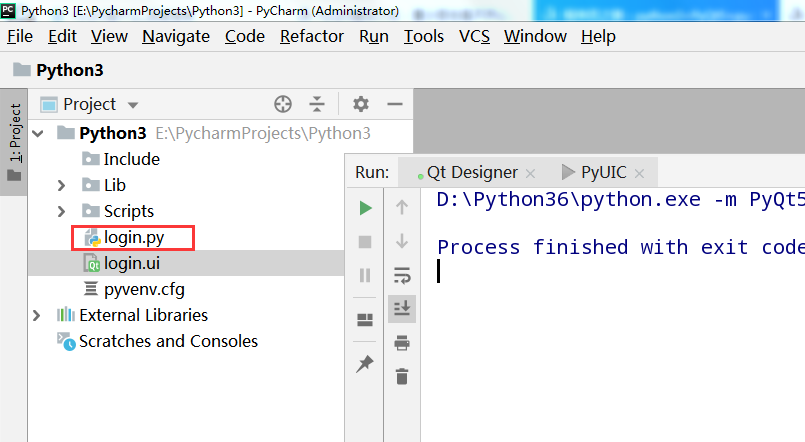Click the 'Process finished with exit code' line
Image resolution: width=805 pixels, height=442 pixels.
[621, 247]
